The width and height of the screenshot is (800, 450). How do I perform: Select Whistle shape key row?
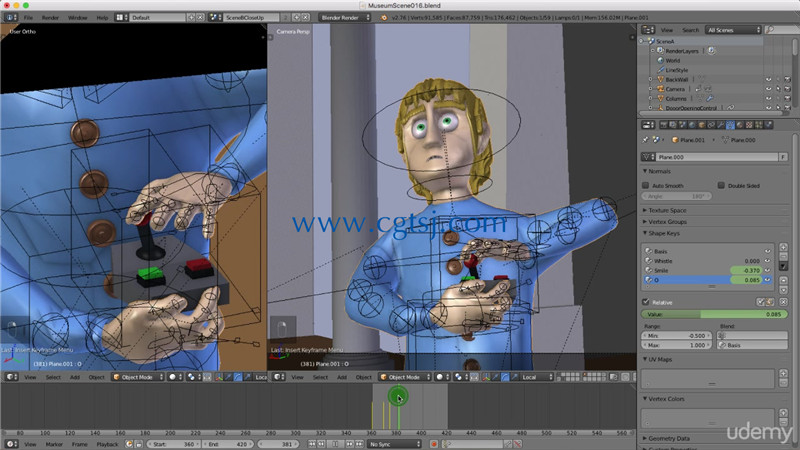[x=708, y=261]
